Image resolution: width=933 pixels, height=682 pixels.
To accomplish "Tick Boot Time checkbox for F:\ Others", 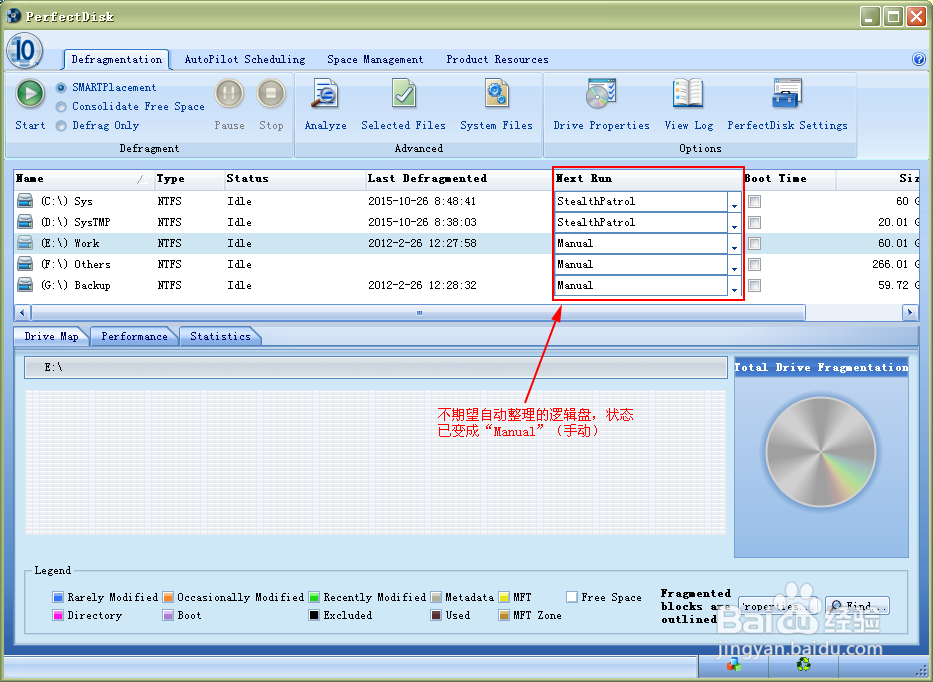I will tap(754, 264).
